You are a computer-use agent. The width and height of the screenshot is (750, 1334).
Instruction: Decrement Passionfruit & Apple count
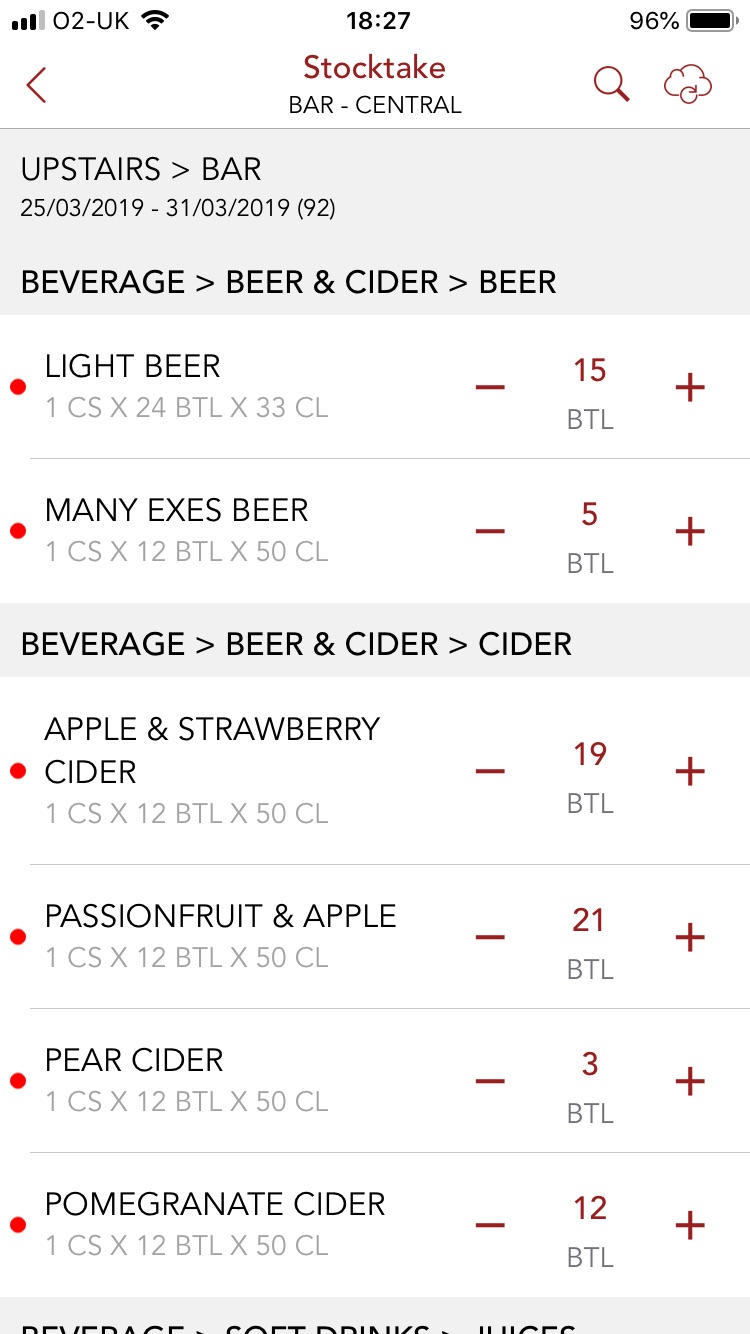click(x=490, y=937)
